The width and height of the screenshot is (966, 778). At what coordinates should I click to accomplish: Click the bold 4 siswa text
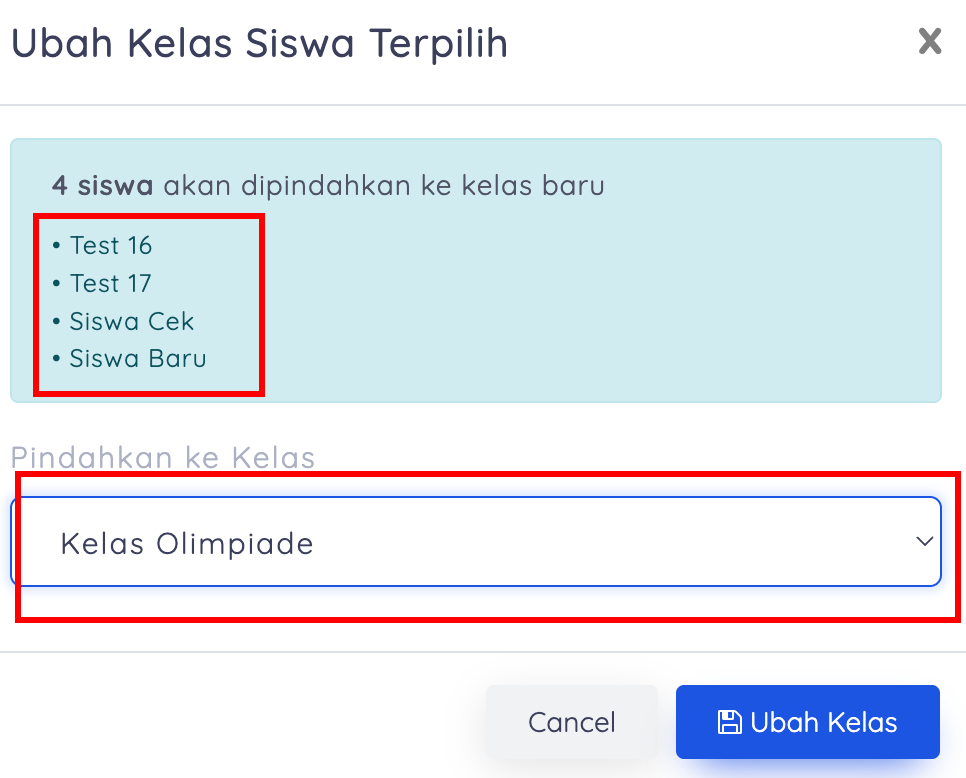(102, 186)
